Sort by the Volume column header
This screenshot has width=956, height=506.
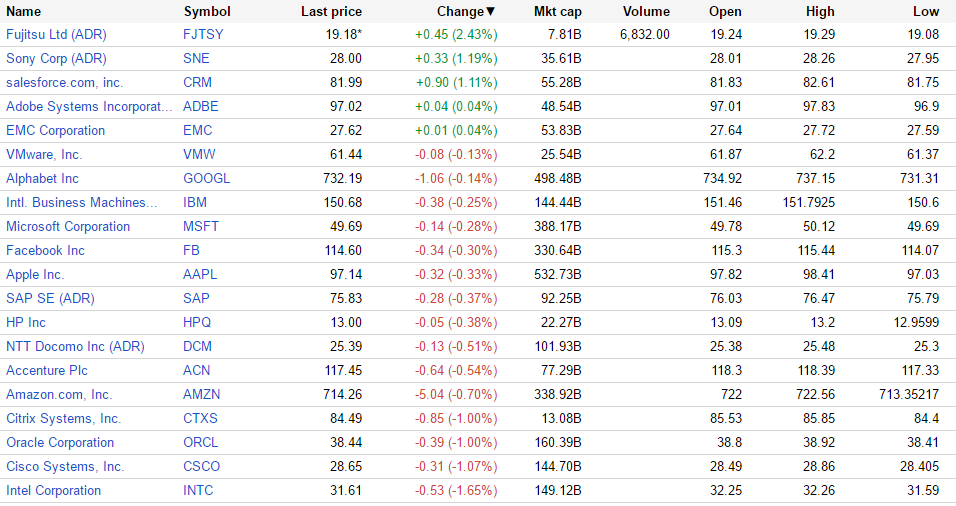[646, 12]
